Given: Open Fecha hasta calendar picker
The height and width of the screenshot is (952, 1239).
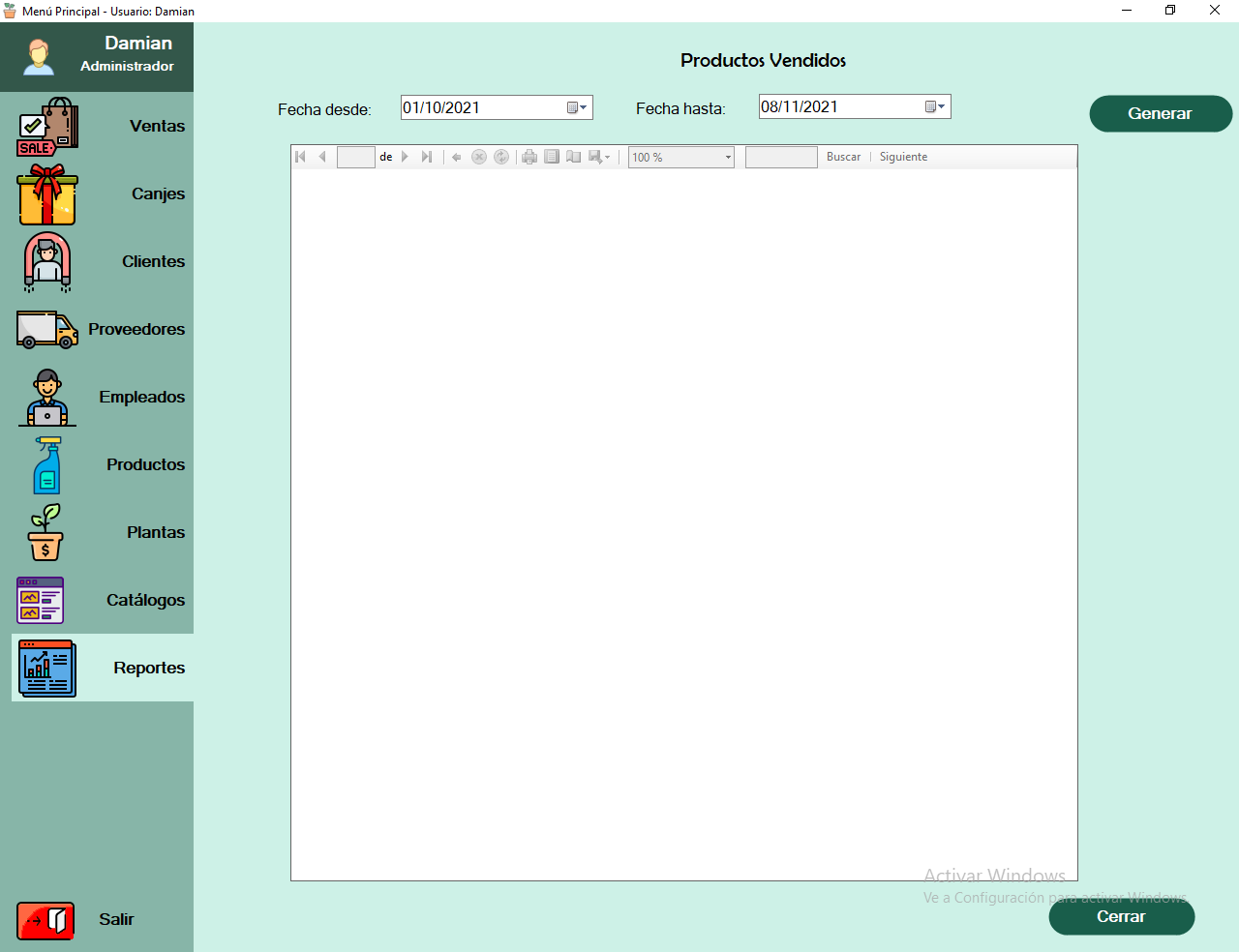Looking at the screenshot, I should coord(935,106).
